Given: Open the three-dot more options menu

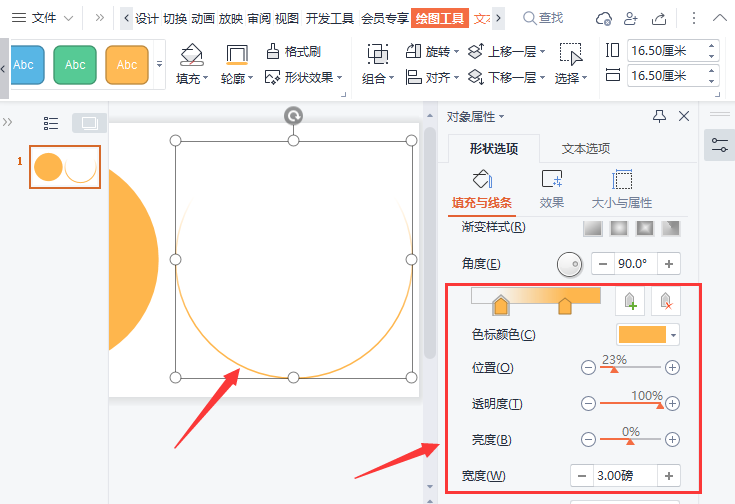Looking at the screenshot, I should point(694,18).
